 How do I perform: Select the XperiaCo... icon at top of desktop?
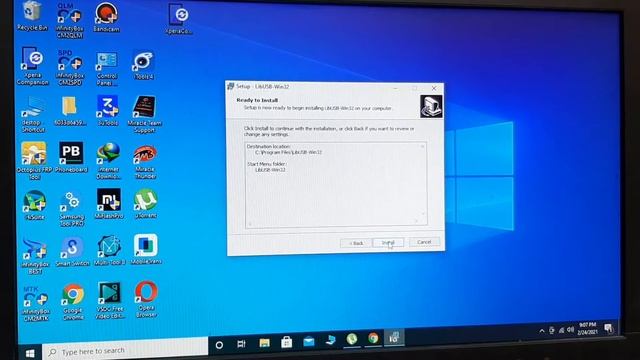coord(179,19)
